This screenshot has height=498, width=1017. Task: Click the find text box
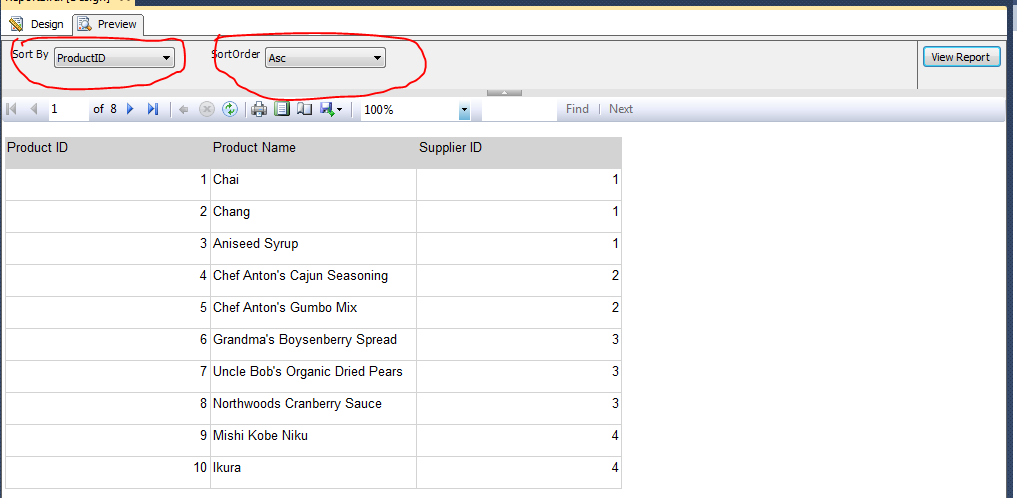click(x=519, y=110)
